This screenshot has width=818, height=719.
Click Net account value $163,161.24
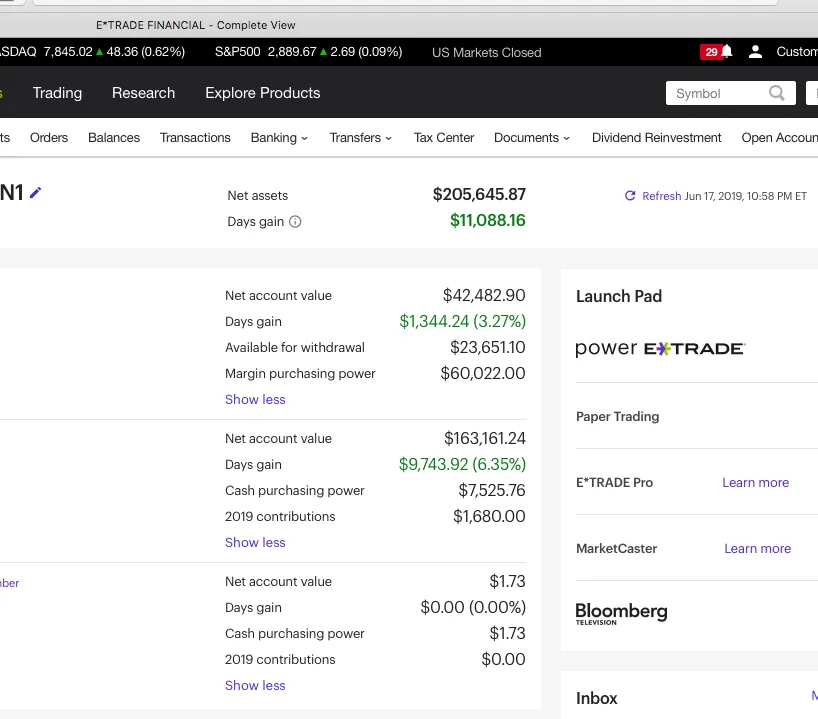click(x=485, y=438)
